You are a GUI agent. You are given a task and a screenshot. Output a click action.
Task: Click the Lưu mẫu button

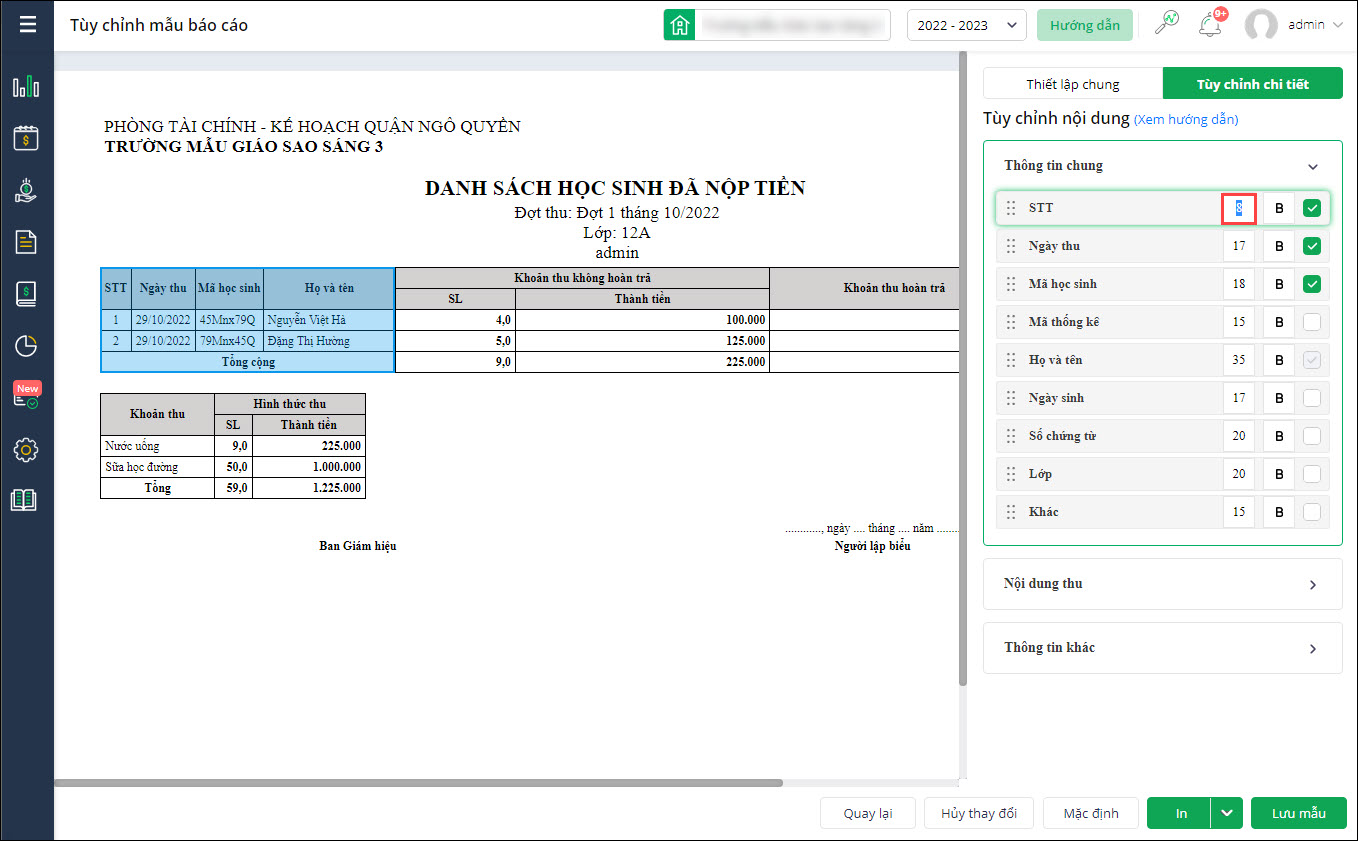(1298, 813)
